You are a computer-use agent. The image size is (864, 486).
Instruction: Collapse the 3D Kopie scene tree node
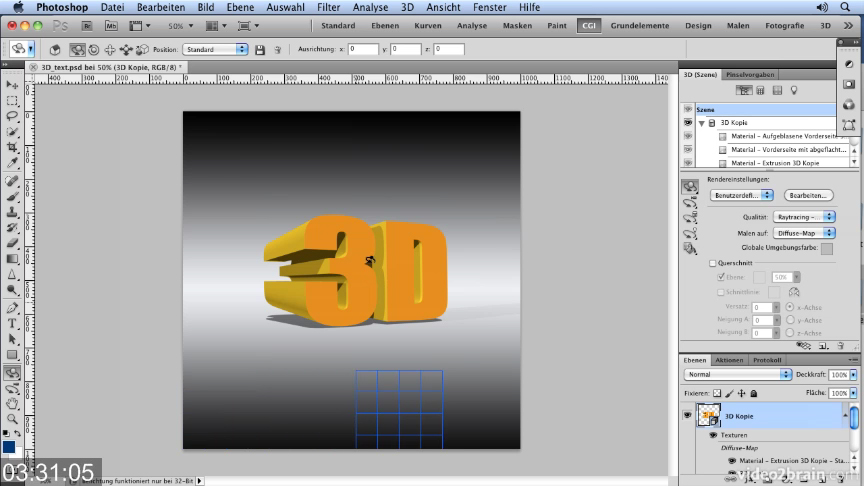tap(701, 123)
